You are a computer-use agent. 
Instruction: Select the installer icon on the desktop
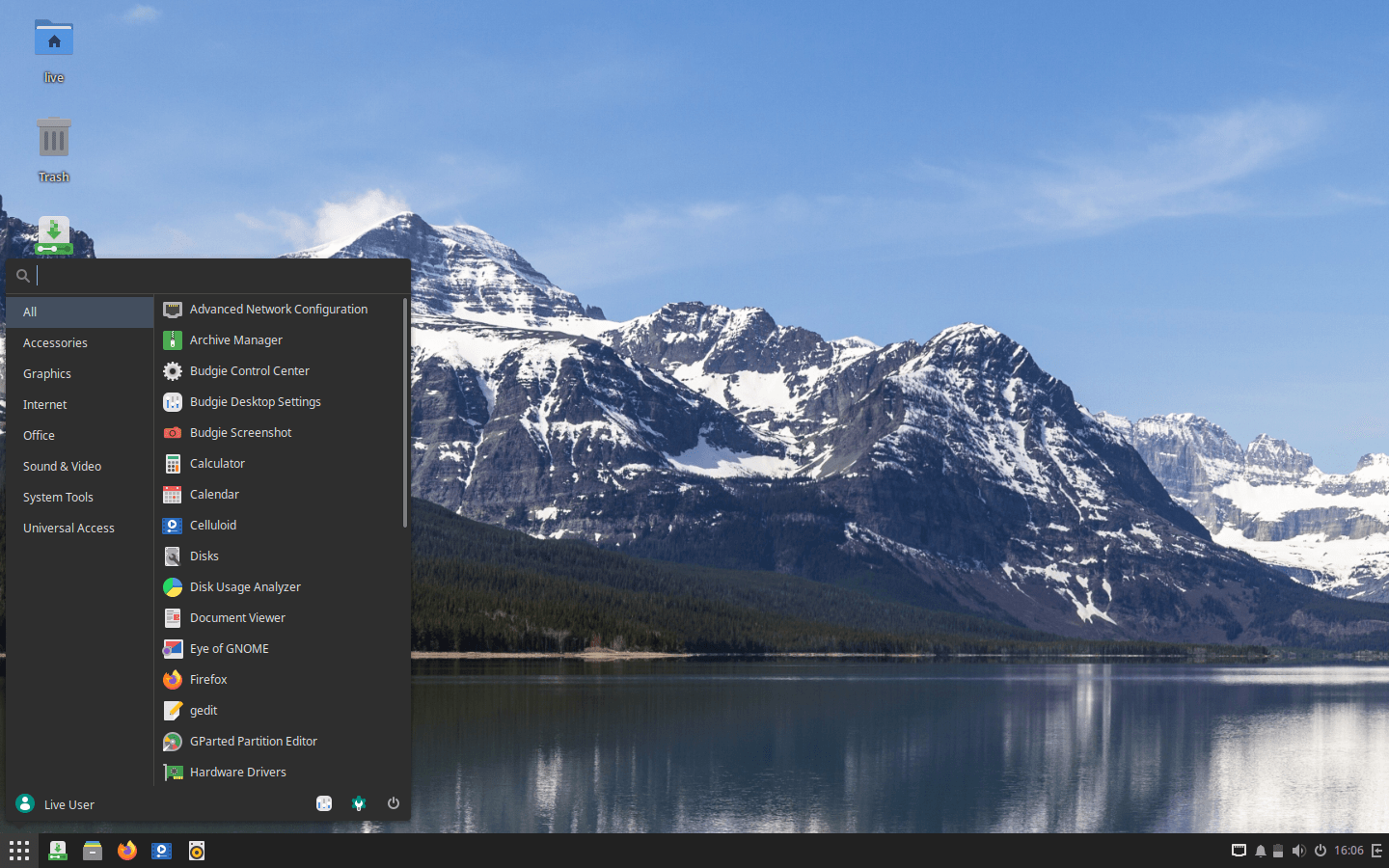click(54, 236)
